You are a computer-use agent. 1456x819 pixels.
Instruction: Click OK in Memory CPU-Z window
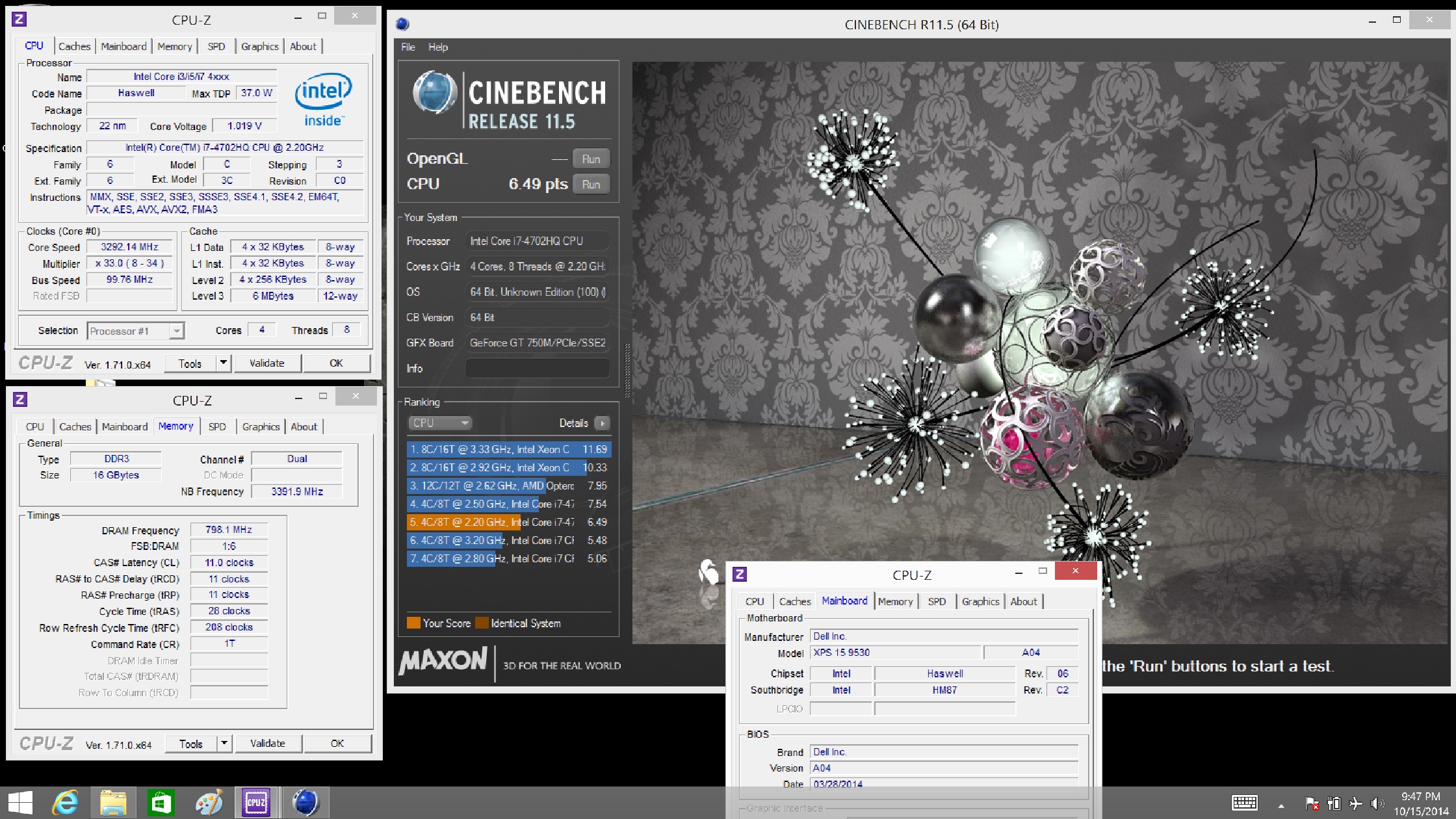337,743
